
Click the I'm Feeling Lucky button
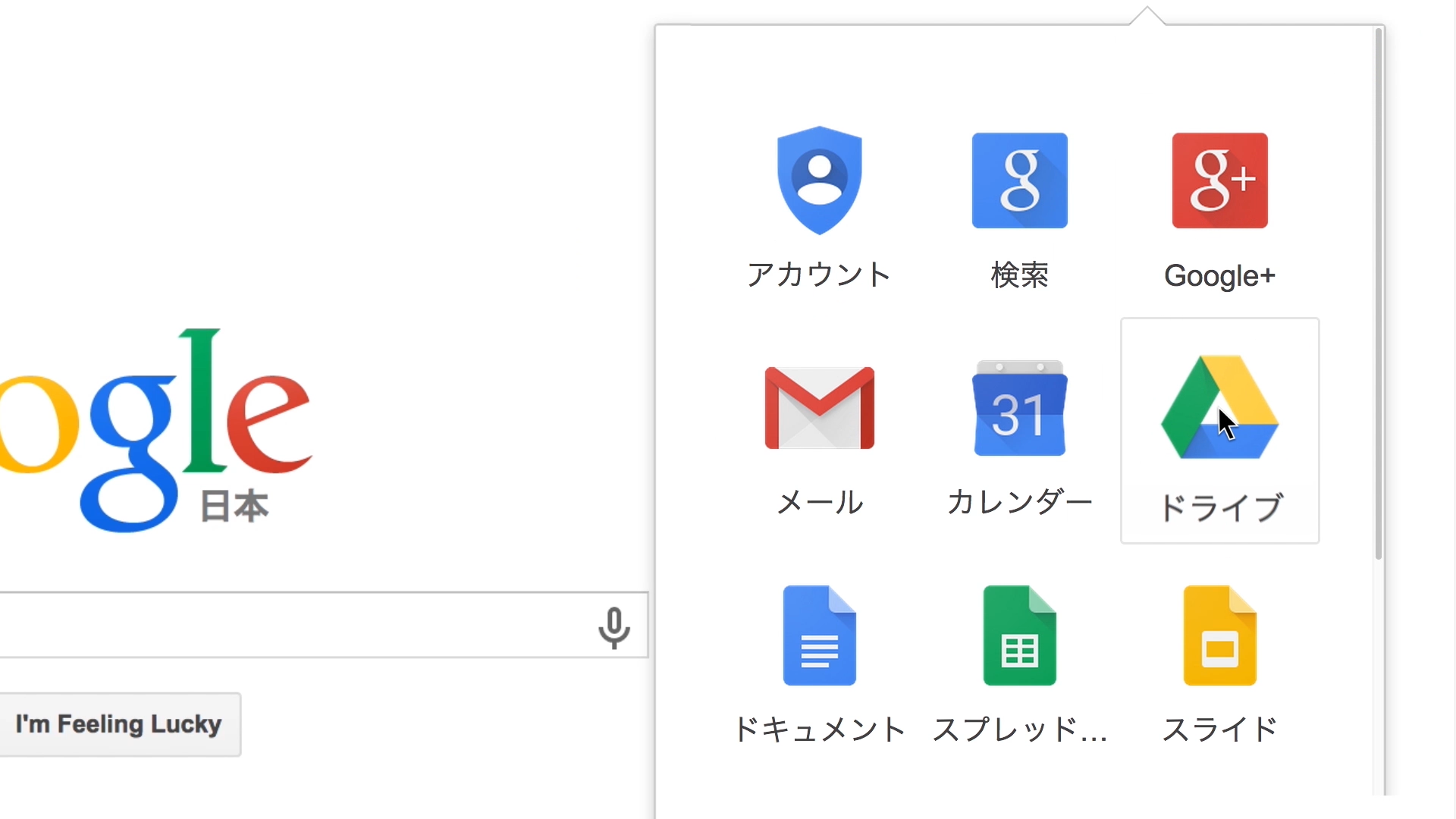click(119, 724)
